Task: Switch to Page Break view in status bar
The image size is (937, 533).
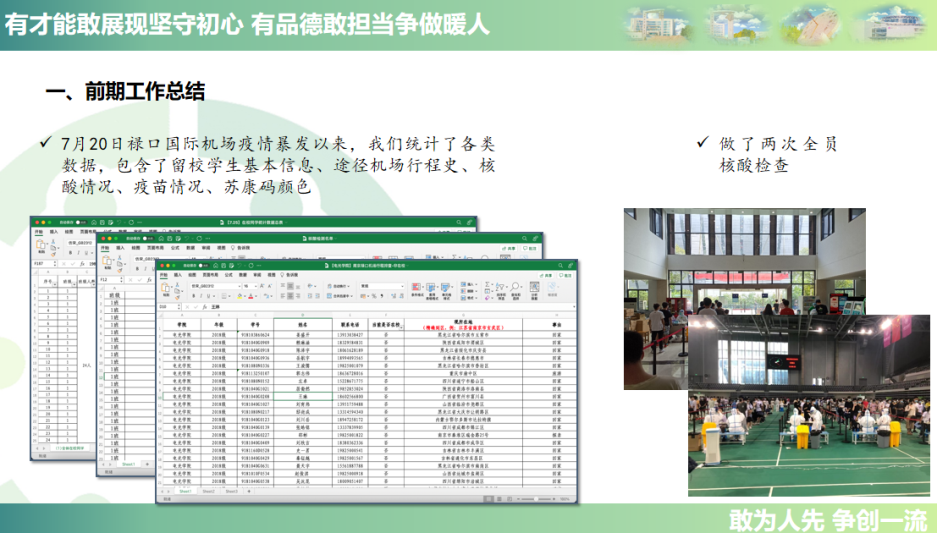Action: click(x=509, y=499)
